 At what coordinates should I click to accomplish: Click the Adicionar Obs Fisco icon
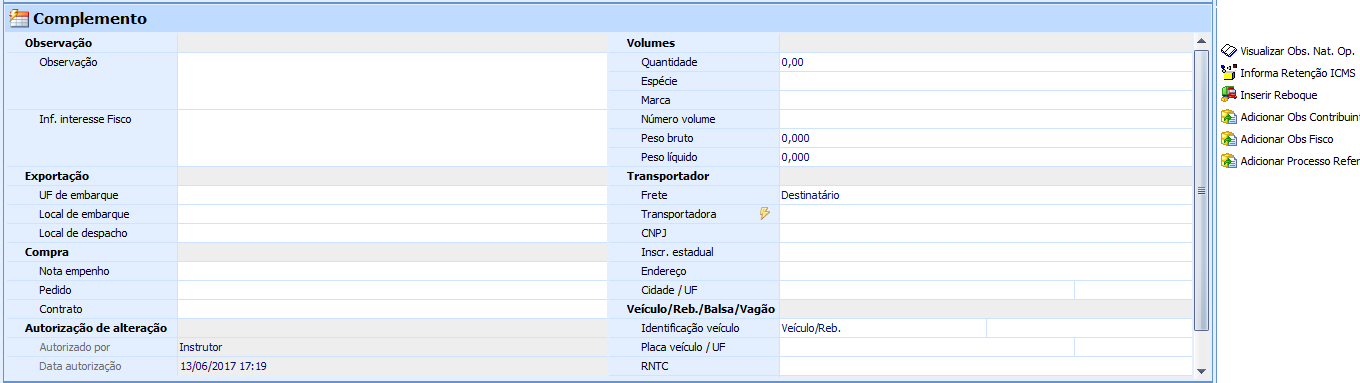pos(1229,139)
